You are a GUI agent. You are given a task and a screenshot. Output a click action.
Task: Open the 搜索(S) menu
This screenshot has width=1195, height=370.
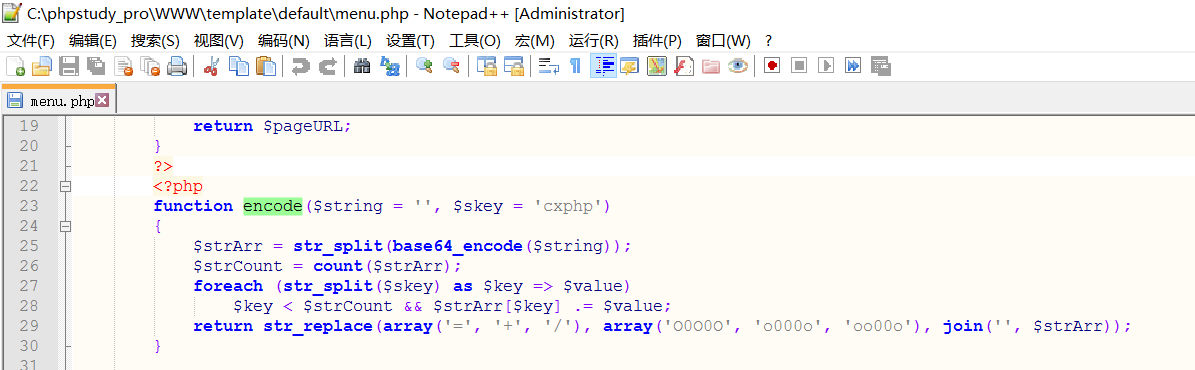click(155, 40)
